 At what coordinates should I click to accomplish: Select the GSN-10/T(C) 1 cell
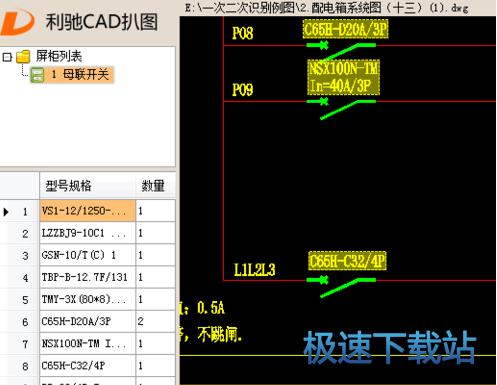point(87,255)
